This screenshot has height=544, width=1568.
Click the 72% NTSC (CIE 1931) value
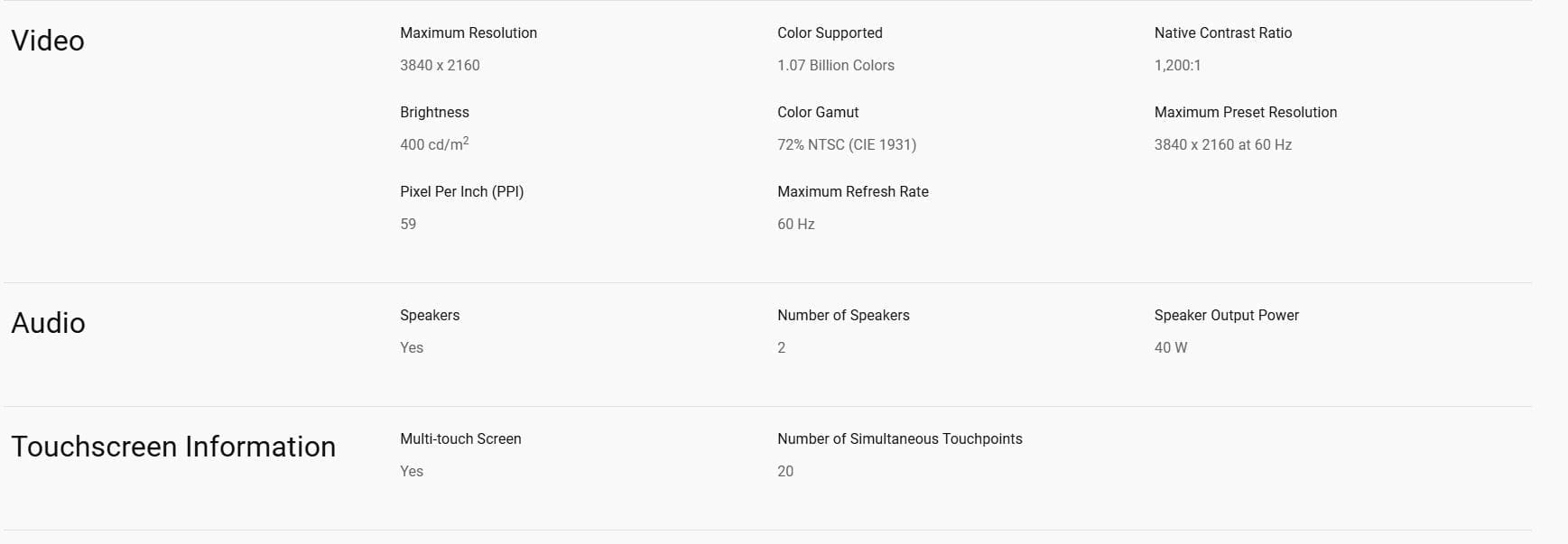click(x=847, y=144)
